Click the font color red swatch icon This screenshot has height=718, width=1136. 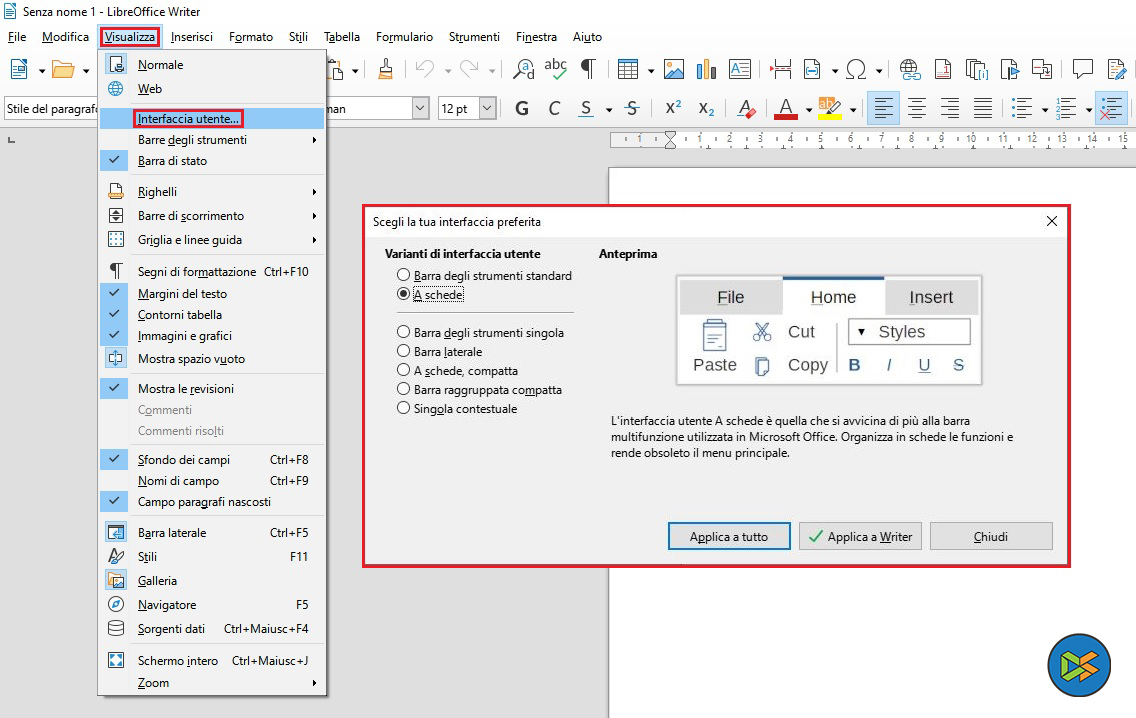[x=785, y=108]
